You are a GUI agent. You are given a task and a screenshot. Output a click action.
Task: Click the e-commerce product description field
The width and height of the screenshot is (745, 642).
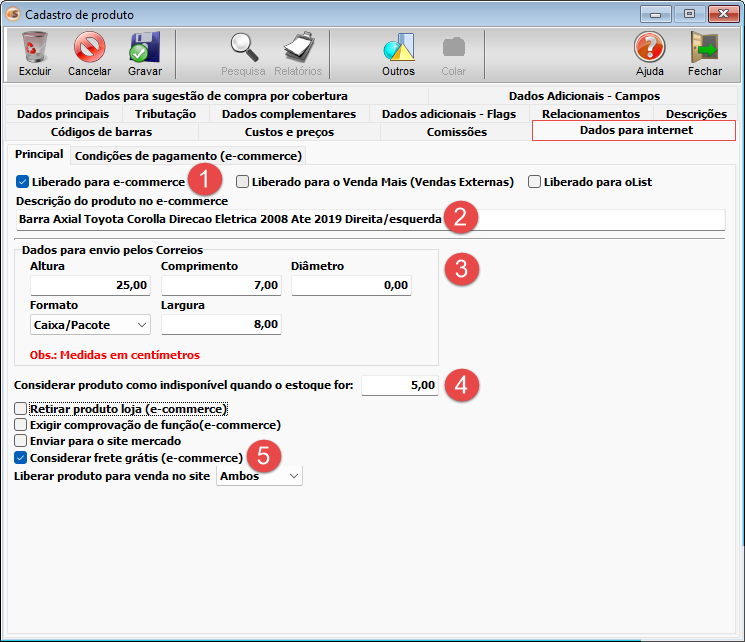(370, 219)
